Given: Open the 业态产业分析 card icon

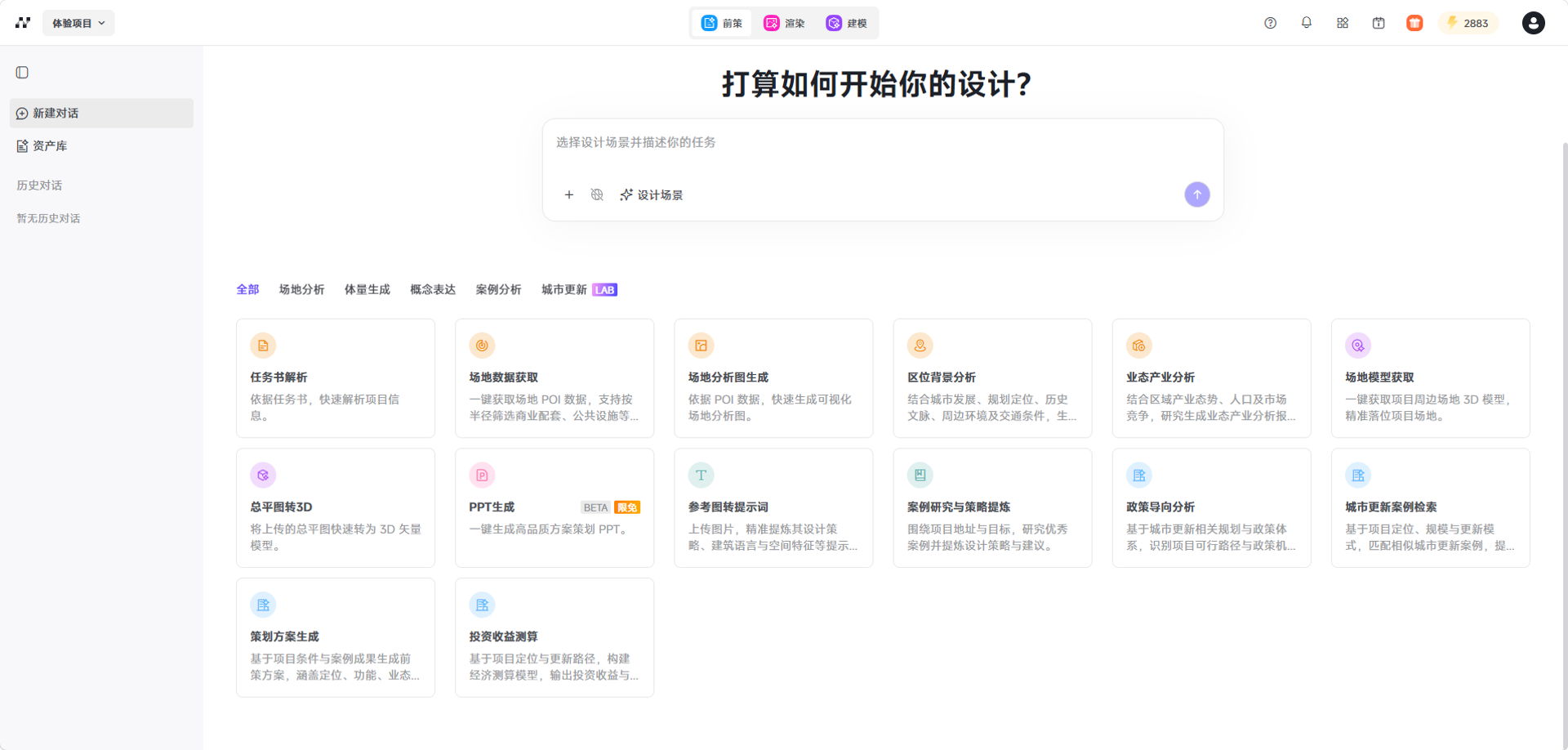Looking at the screenshot, I should (x=1139, y=346).
